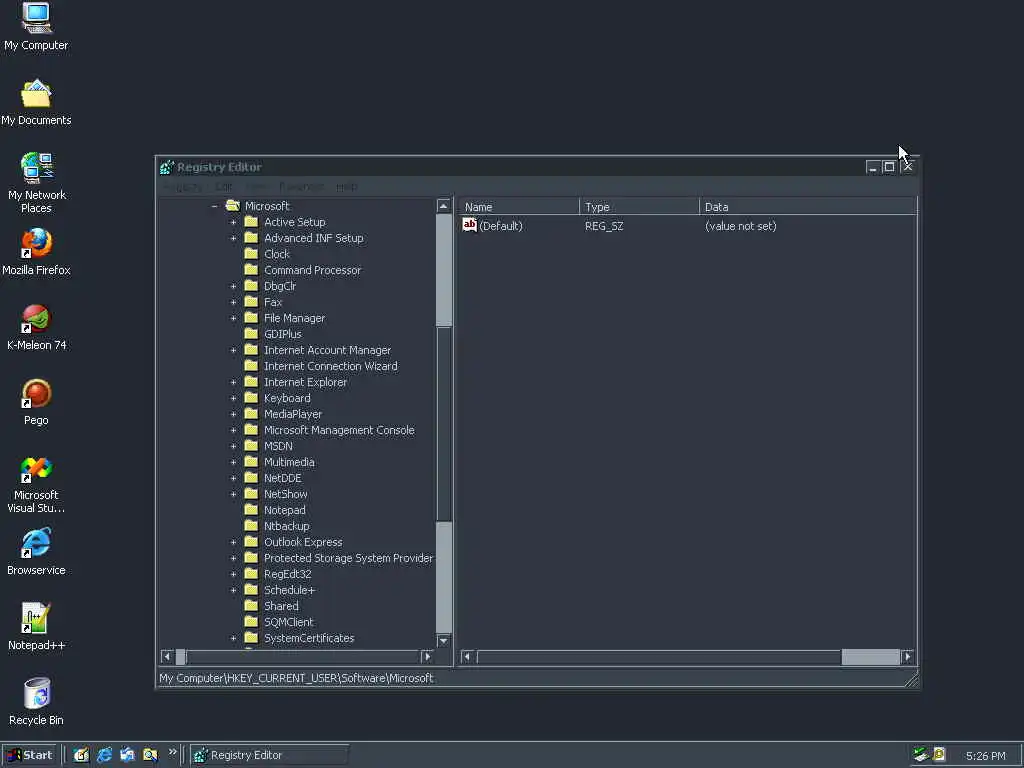Click the Microsoft open folder icon
The width and height of the screenshot is (1024, 768).
(x=232, y=206)
